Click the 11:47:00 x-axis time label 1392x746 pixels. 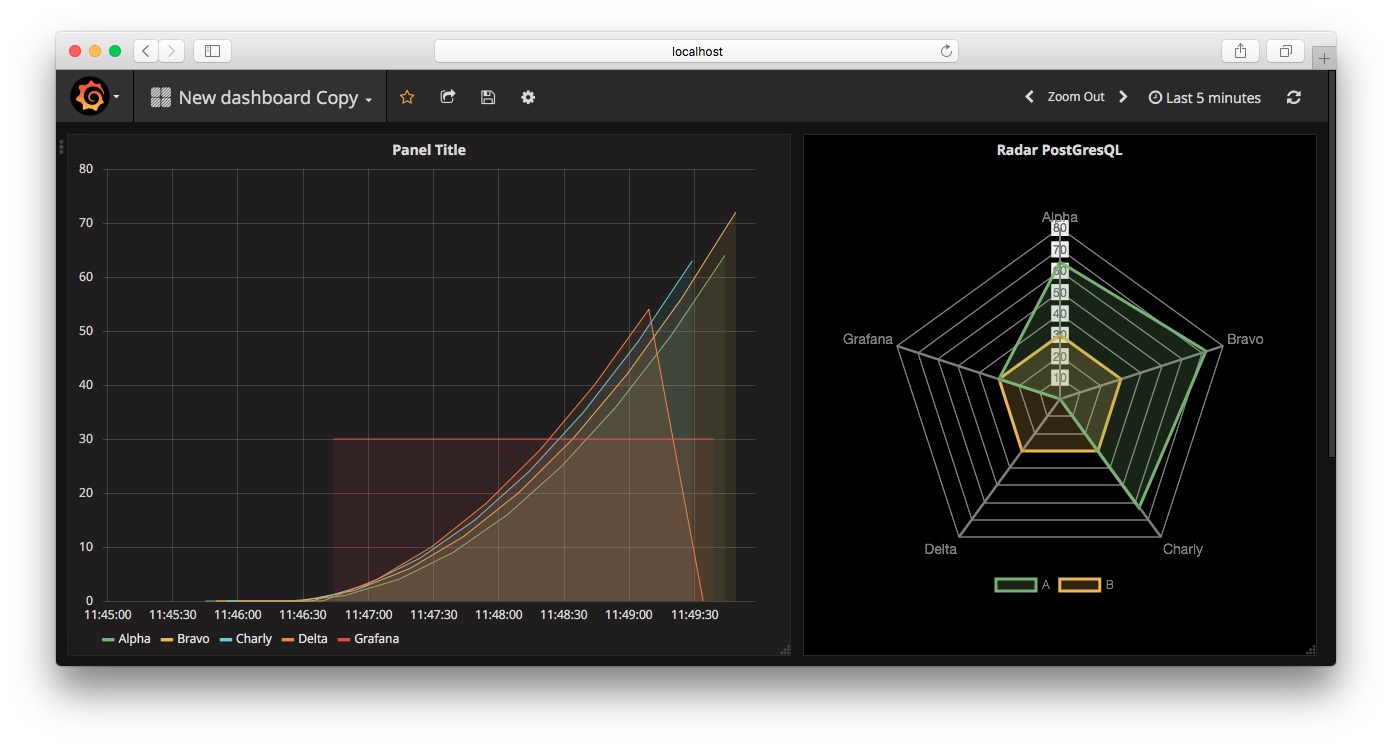click(x=369, y=615)
